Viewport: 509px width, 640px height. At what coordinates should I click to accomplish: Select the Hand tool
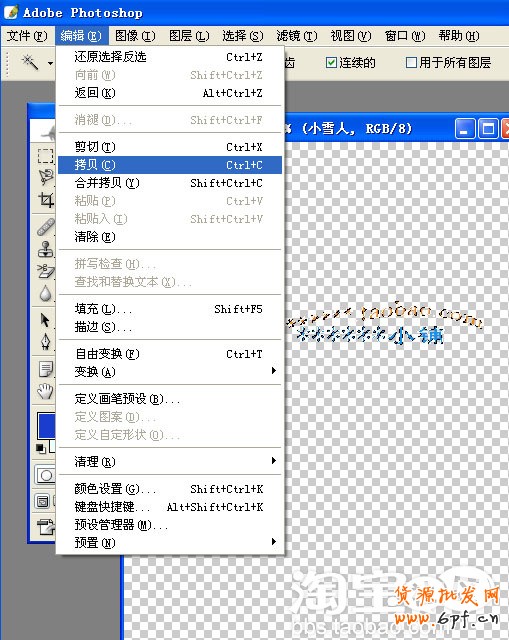[x=45, y=391]
